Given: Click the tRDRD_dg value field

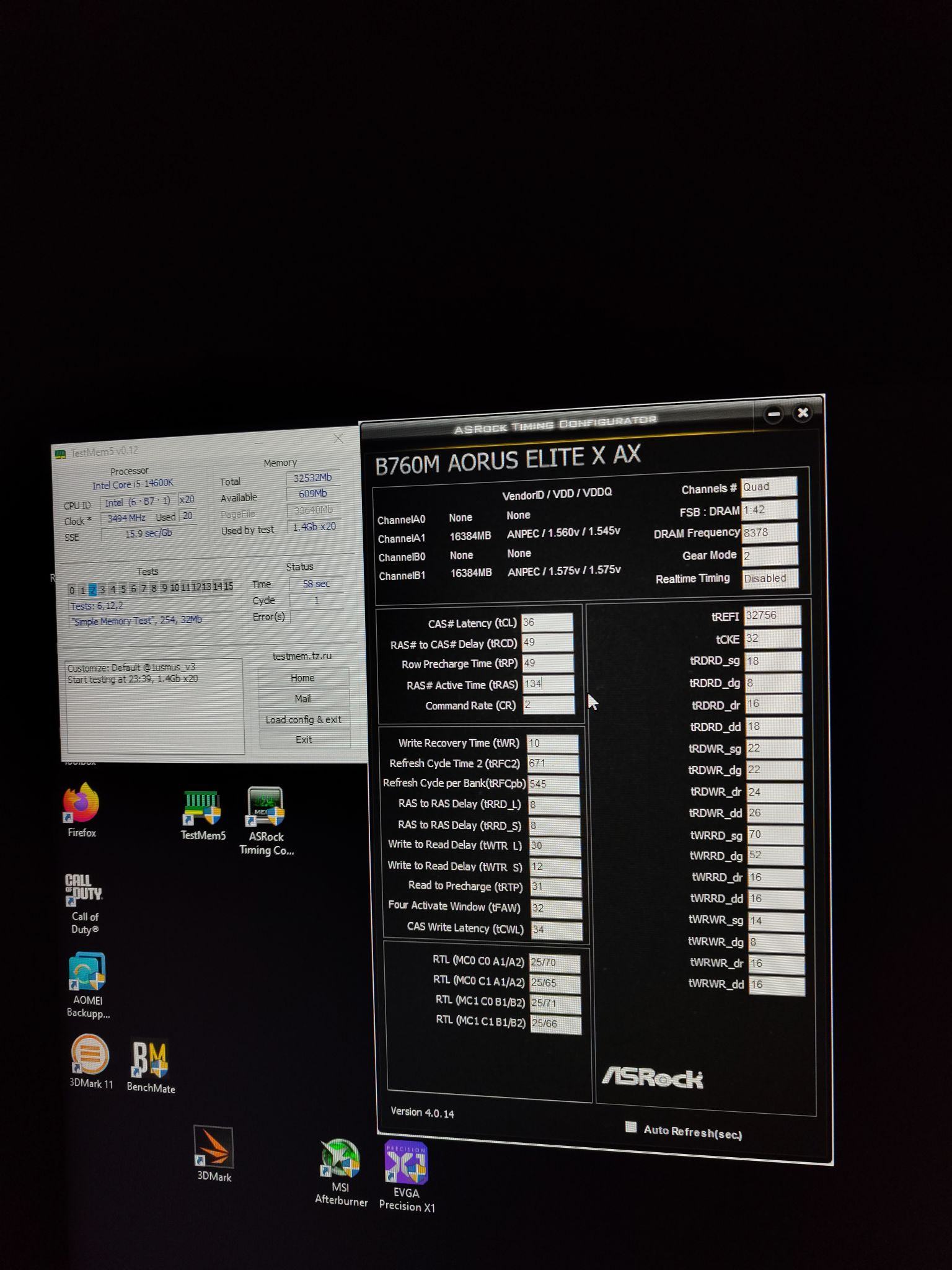Looking at the screenshot, I should (x=773, y=683).
